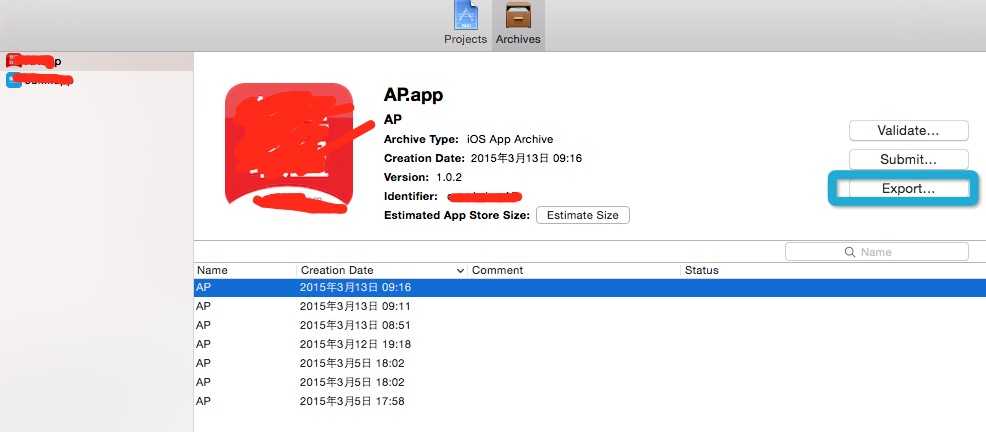Sort by the Name column header
This screenshot has width=986, height=432.
coord(245,270)
